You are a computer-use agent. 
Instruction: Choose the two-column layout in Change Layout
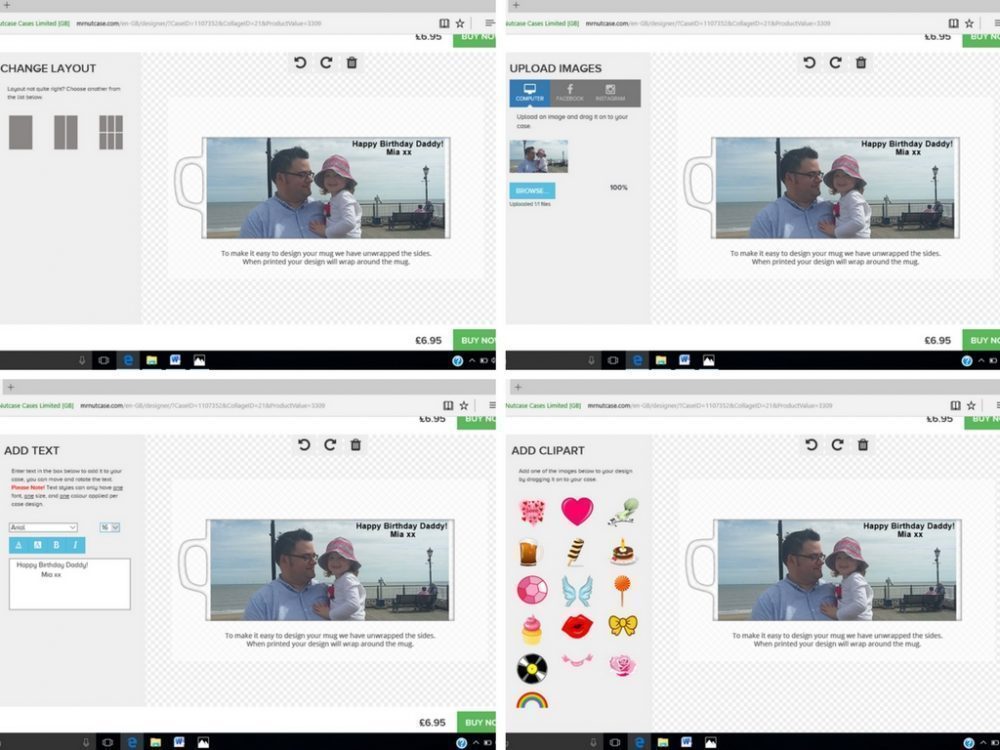[x=65, y=132]
